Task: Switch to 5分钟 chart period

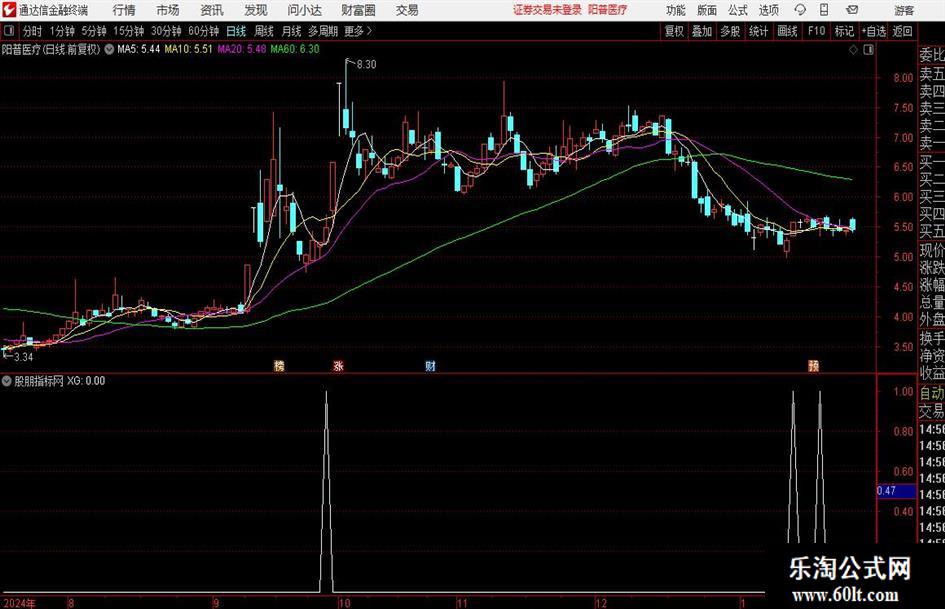Action: 94,31
